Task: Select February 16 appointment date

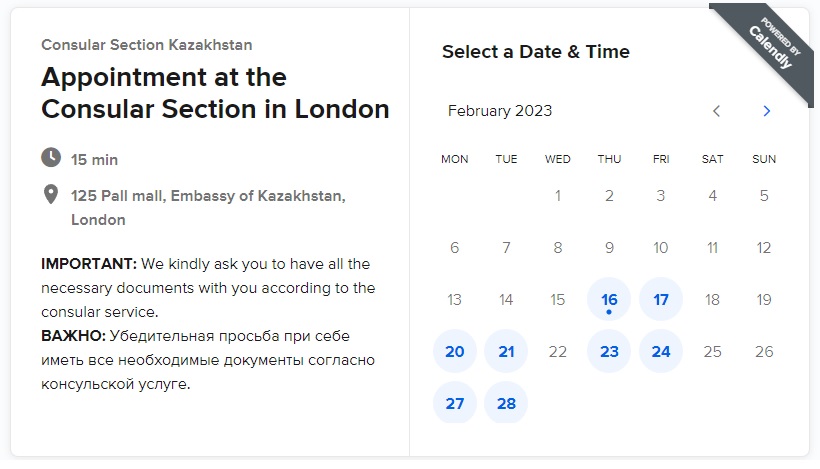Action: pos(609,299)
